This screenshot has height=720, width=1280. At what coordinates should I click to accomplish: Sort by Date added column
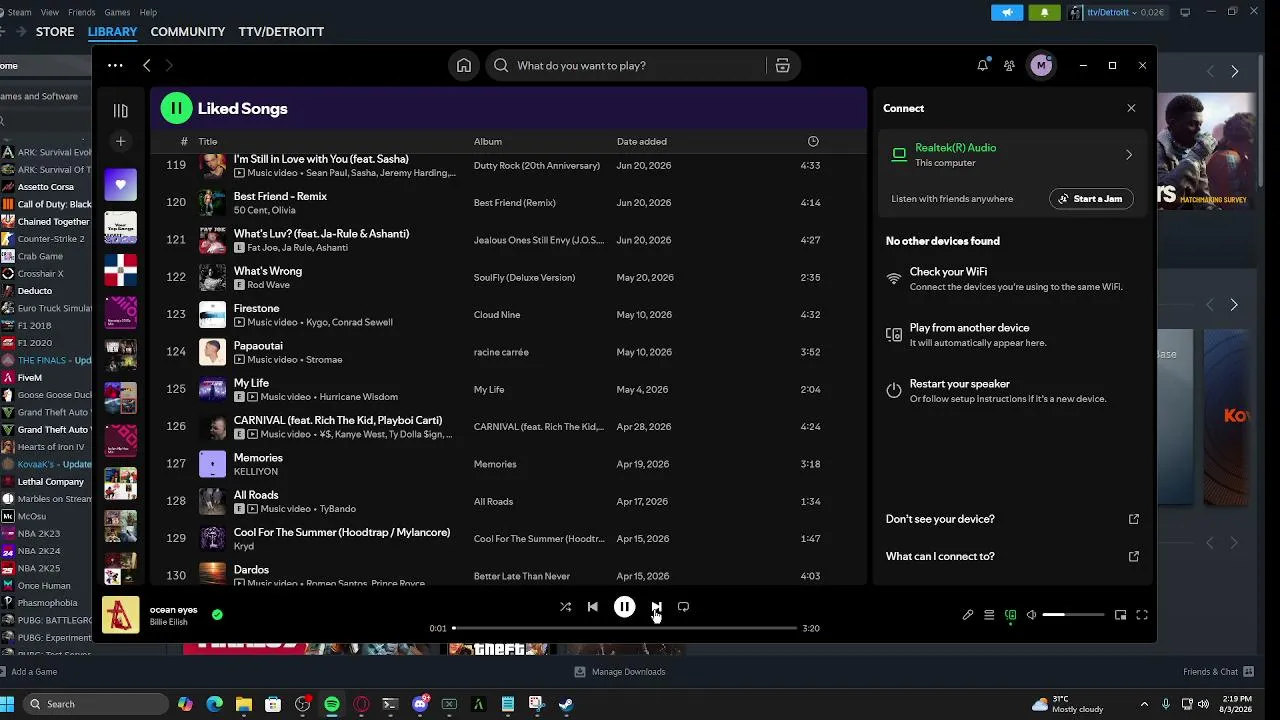click(642, 142)
